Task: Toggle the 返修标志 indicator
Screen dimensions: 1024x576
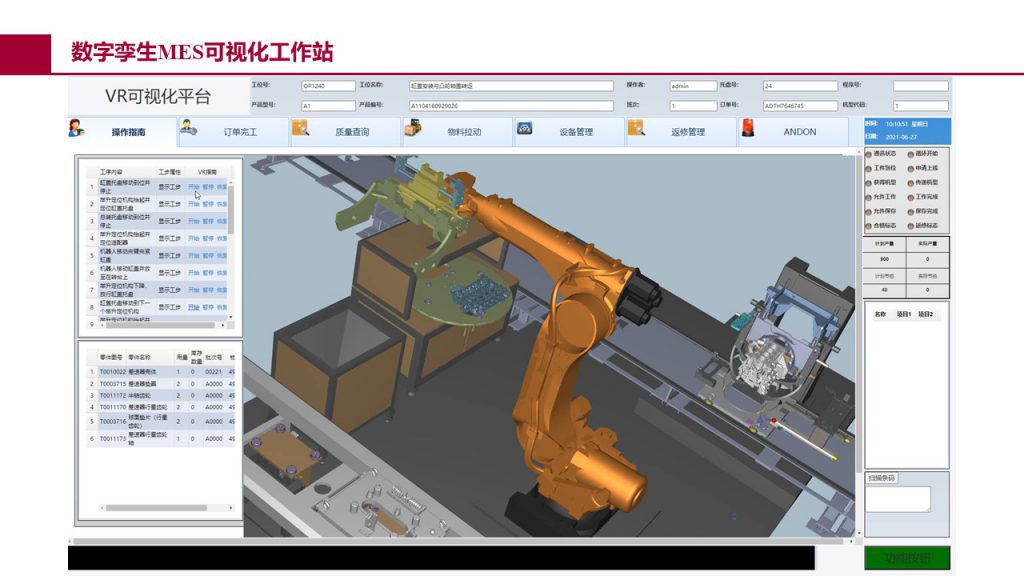Action: click(x=910, y=226)
